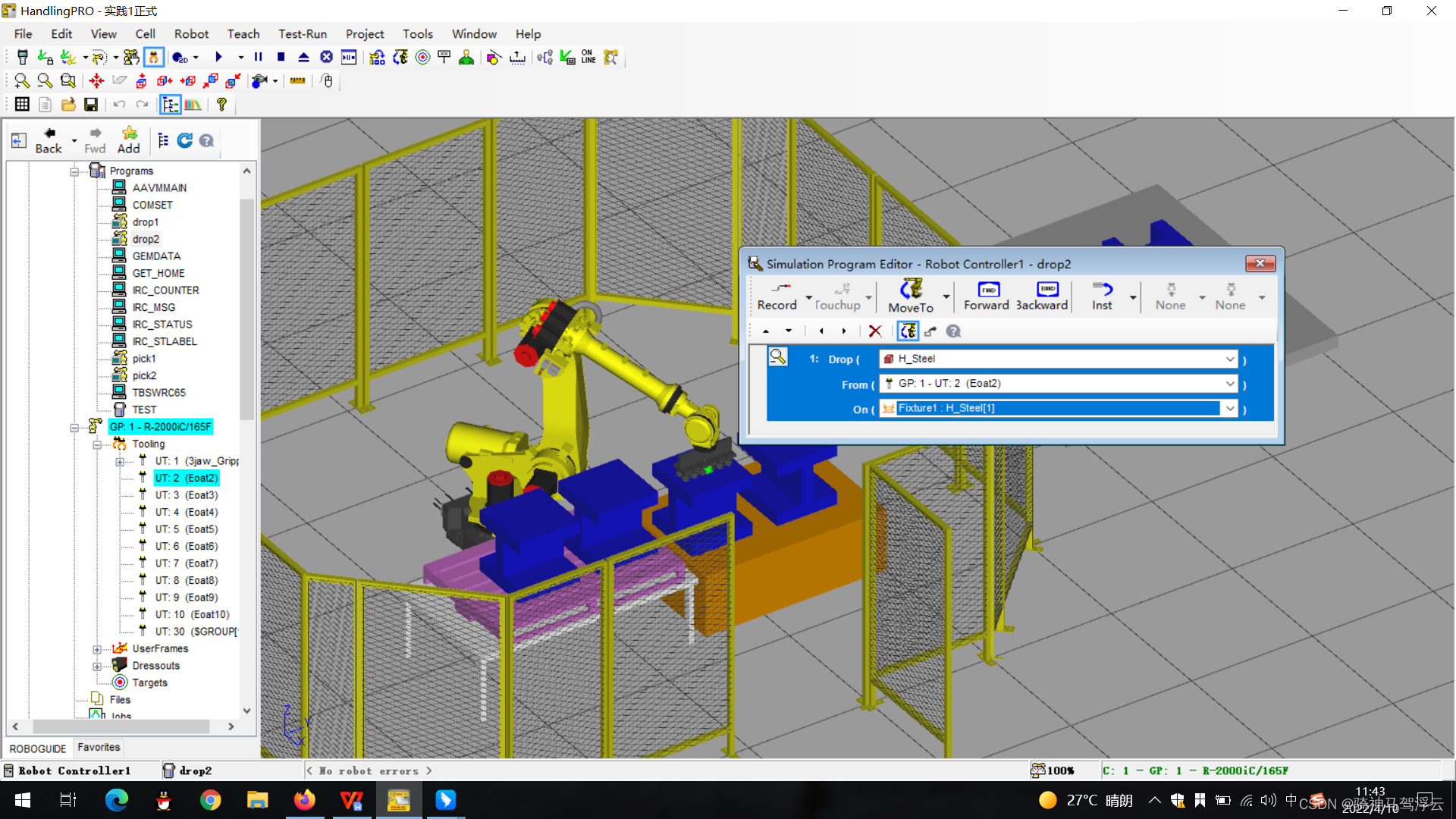Open Chrome from the Windows taskbar
The width and height of the screenshot is (1456, 819).
click(x=211, y=800)
